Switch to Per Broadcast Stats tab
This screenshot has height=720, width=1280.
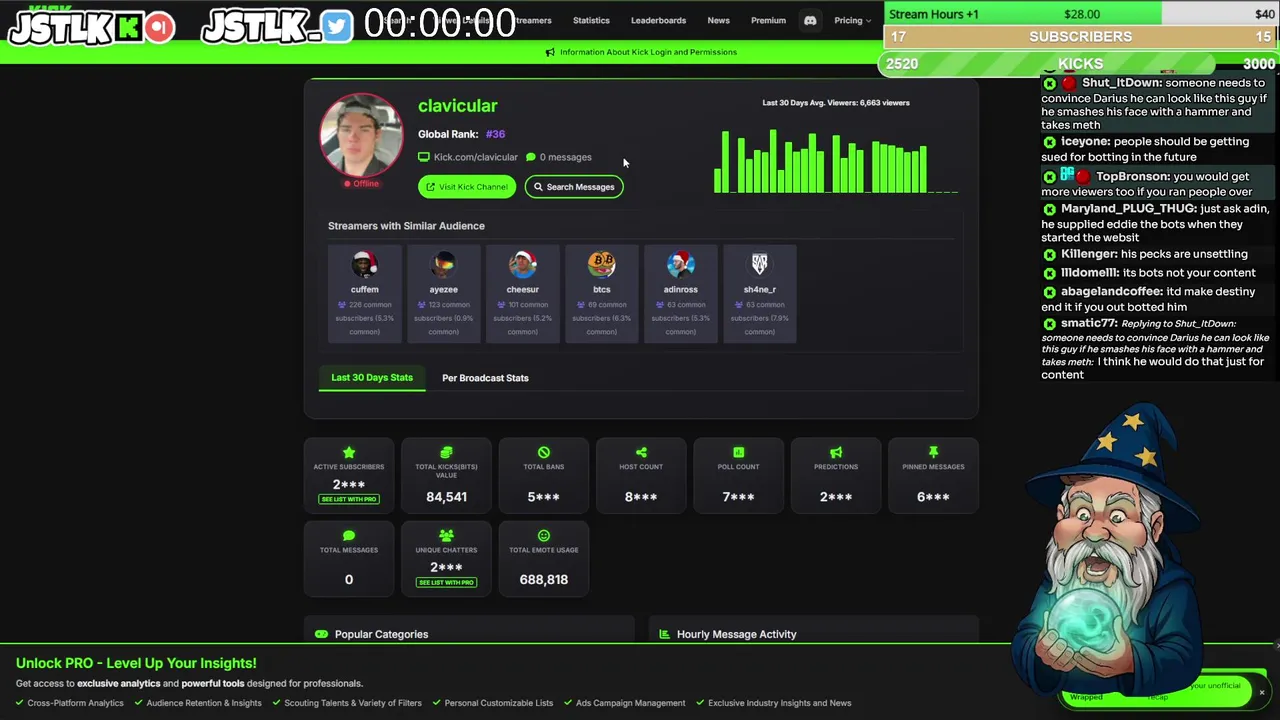(485, 378)
